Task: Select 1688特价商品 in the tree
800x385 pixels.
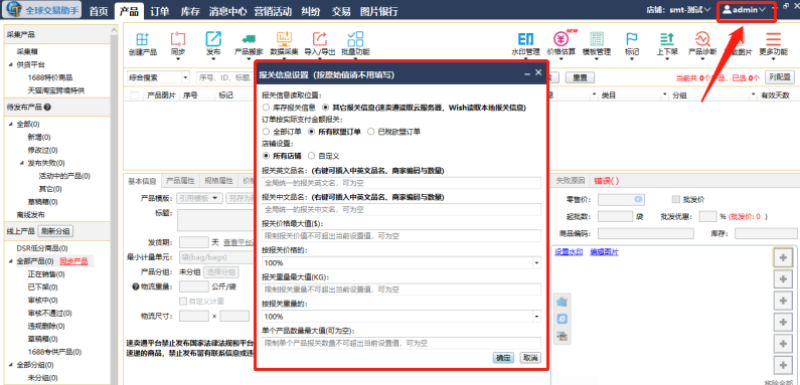Action: tap(50, 78)
